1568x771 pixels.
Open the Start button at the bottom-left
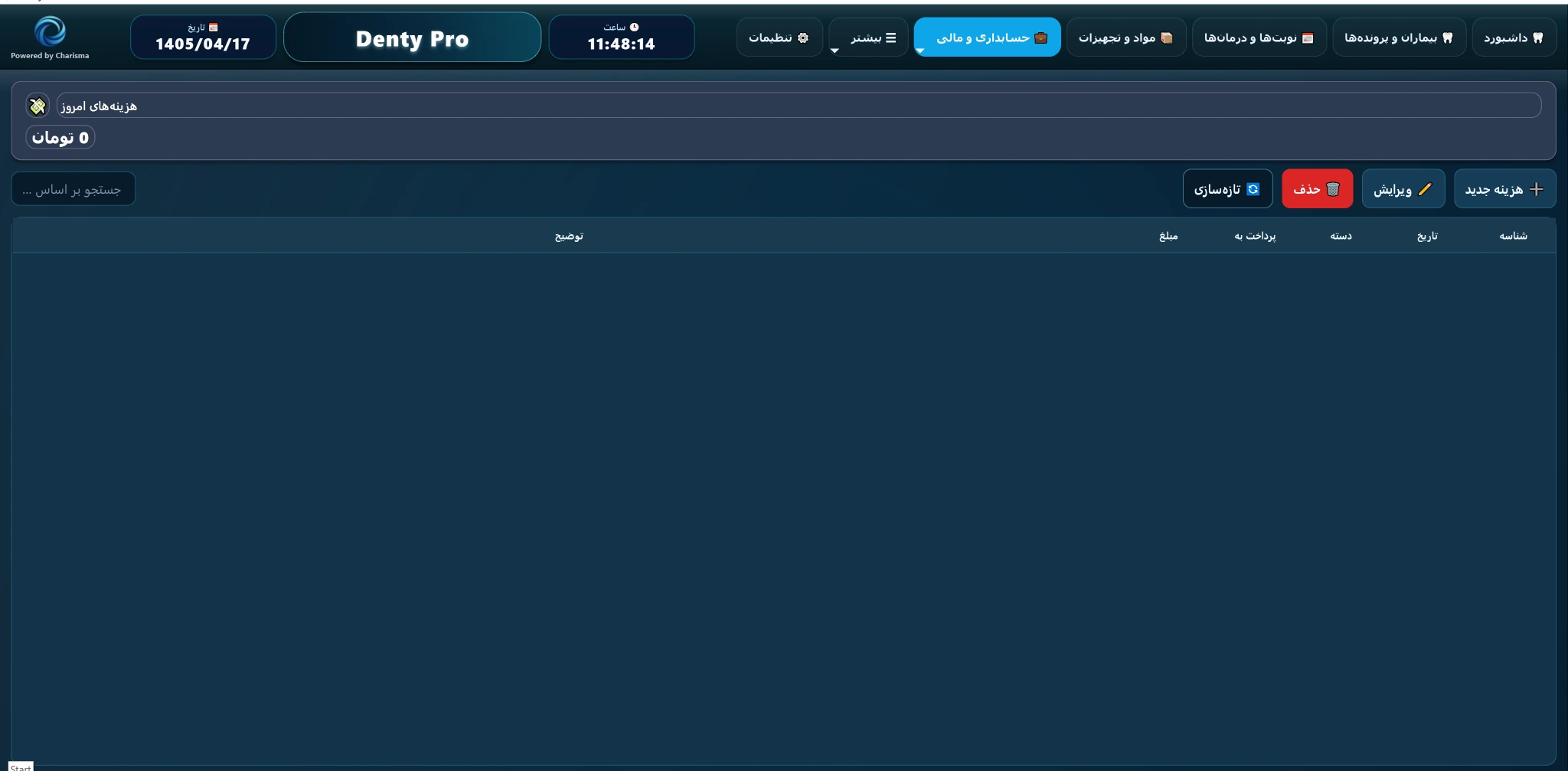coord(21,766)
